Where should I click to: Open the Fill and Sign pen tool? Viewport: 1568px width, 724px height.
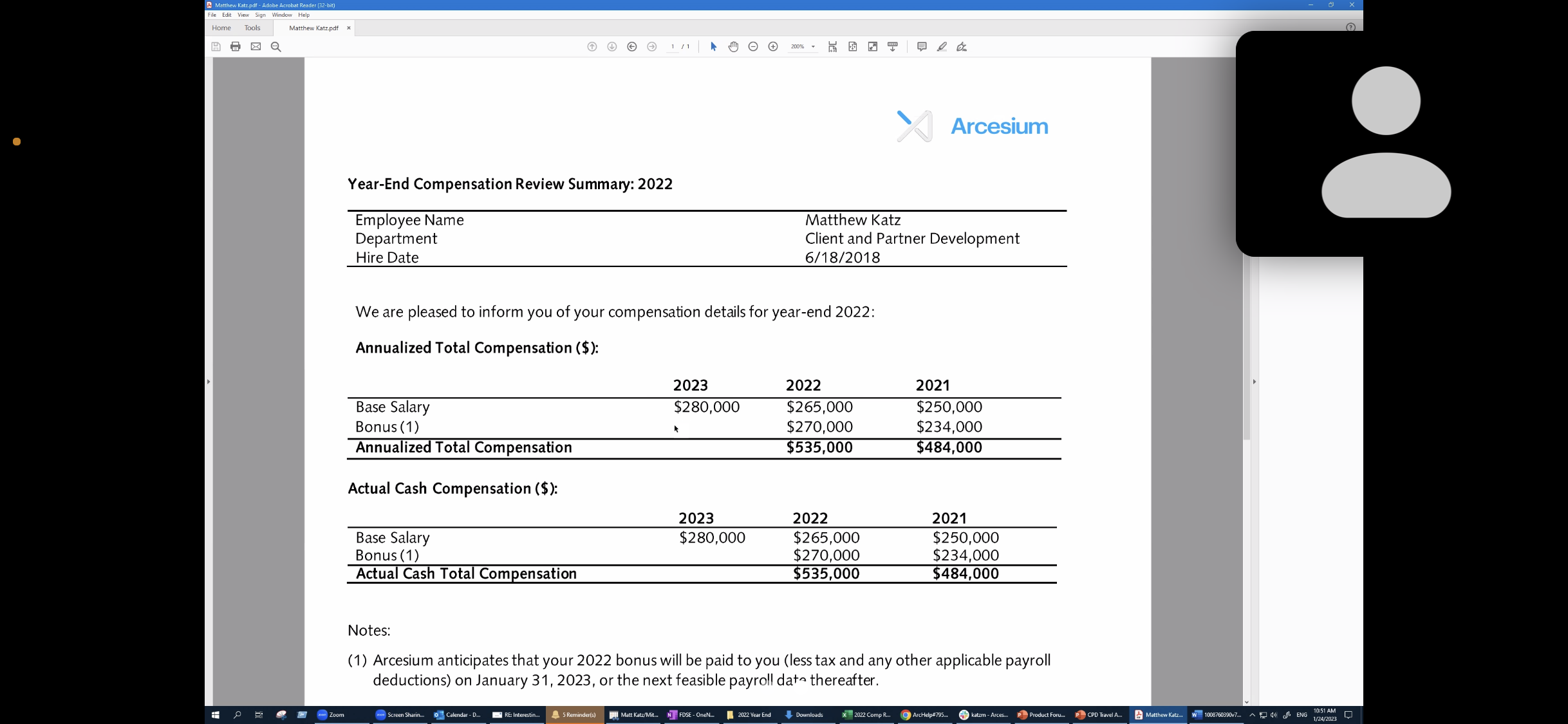(x=962, y=47)
